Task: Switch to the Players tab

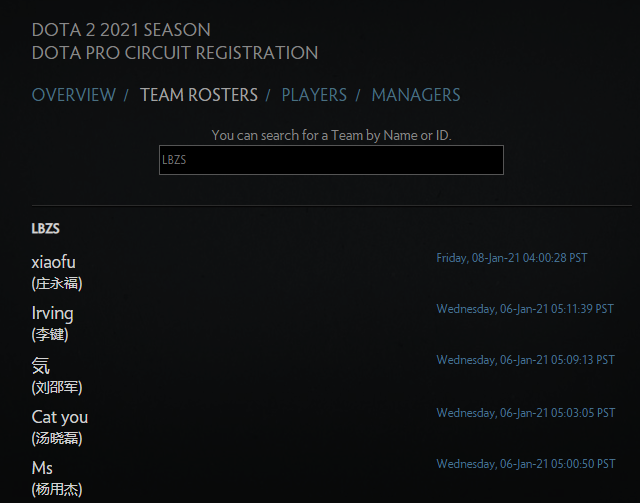Action: click(x=314, y=95)
